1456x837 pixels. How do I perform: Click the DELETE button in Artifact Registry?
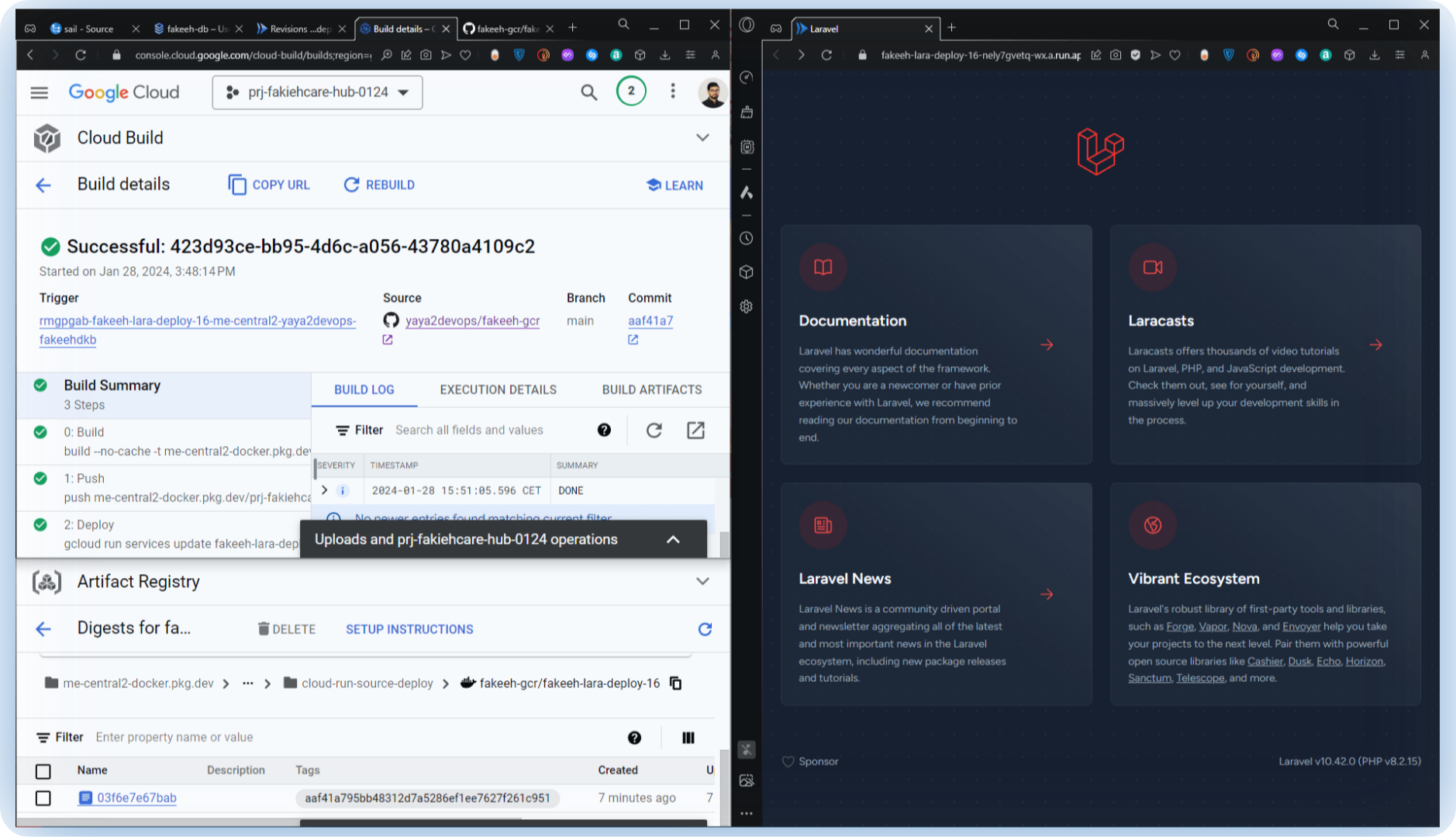[287, 629]
